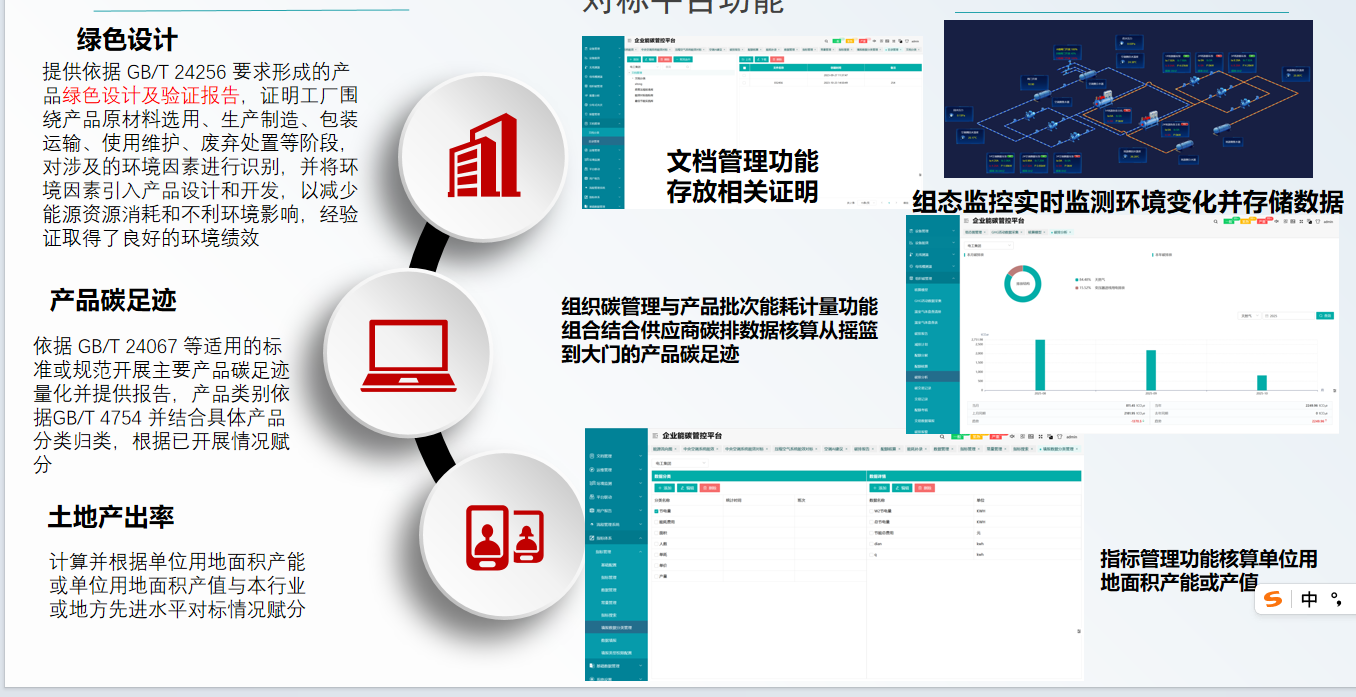Click the red laptop icon beside 产品碳足迹
This screenshot has height=697, width=1356.
pos(410,355)
